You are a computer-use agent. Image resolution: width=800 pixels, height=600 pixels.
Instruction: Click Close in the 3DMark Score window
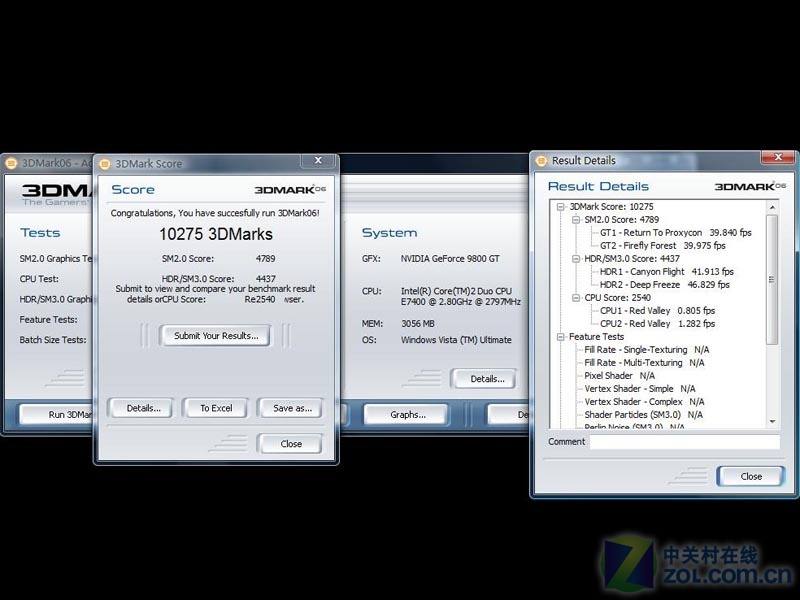pyautogui.click(x=290, y=444)
